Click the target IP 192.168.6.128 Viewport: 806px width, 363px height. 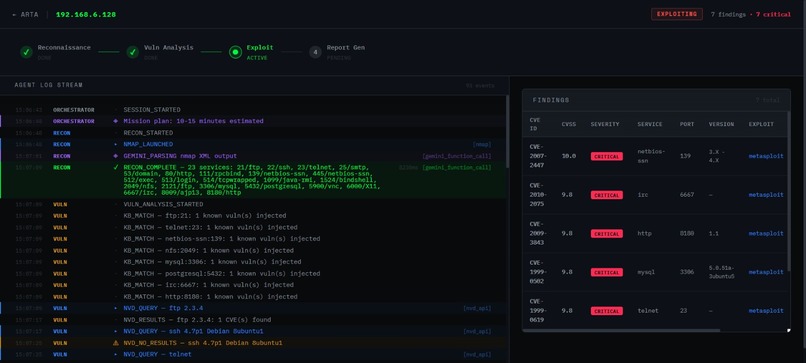click(x=86, y=14)
